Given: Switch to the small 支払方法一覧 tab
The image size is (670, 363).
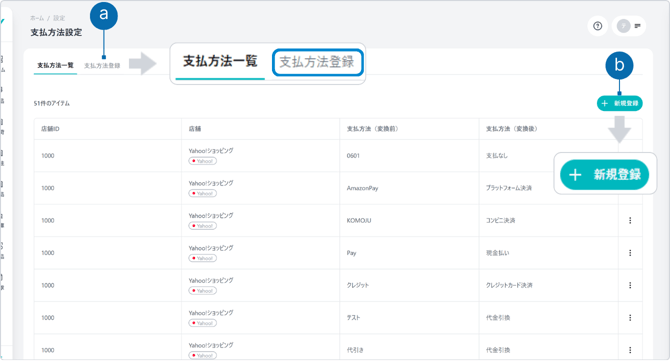Looking at the screenshot, I should point(55,65).
